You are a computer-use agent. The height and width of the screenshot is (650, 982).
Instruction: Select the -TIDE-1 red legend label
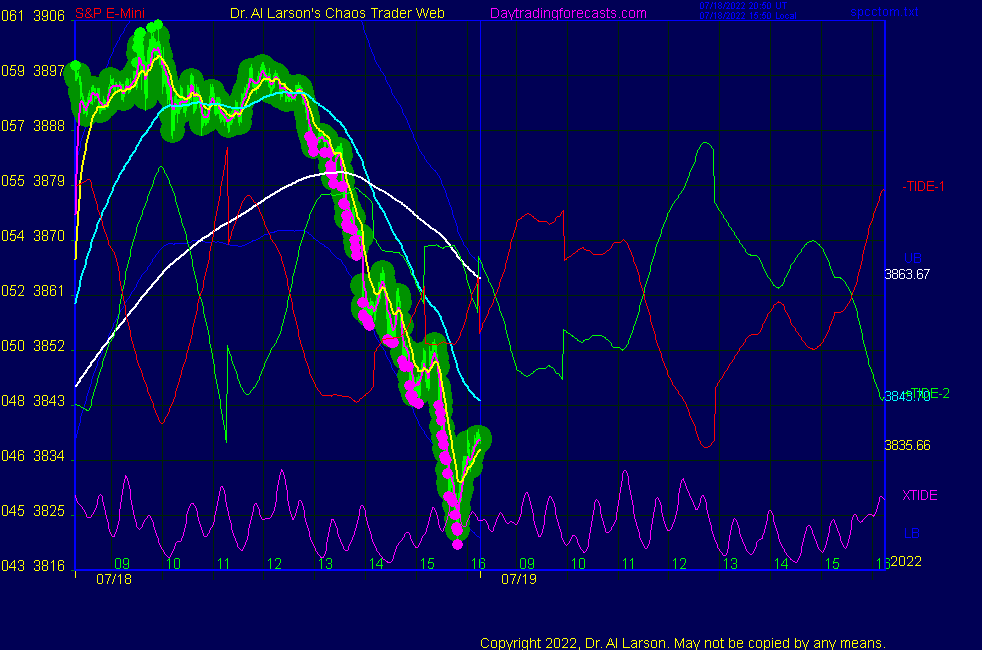coord(924,186)
